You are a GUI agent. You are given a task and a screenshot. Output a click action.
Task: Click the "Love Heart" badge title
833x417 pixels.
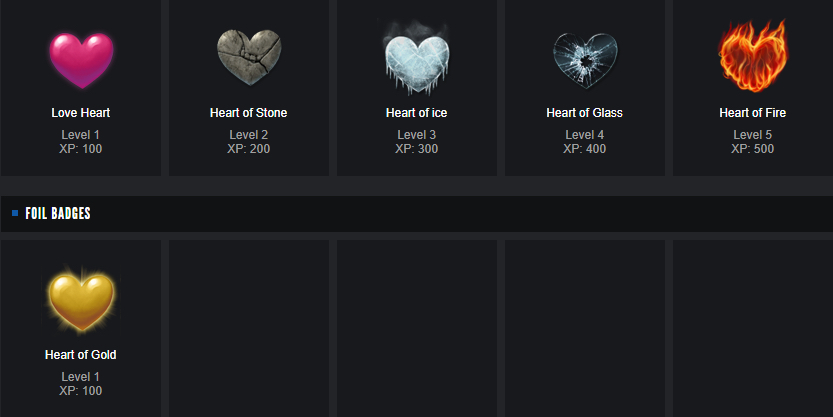tap(81, 113)
